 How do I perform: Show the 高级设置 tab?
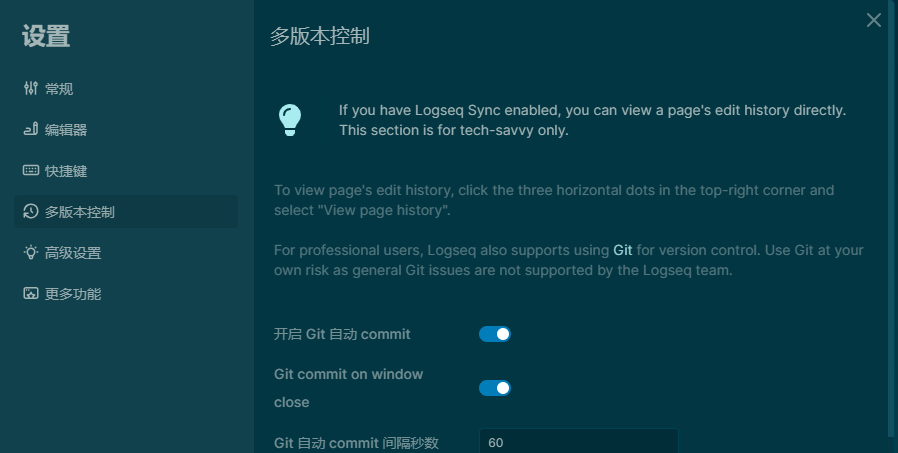coord(73,253)
